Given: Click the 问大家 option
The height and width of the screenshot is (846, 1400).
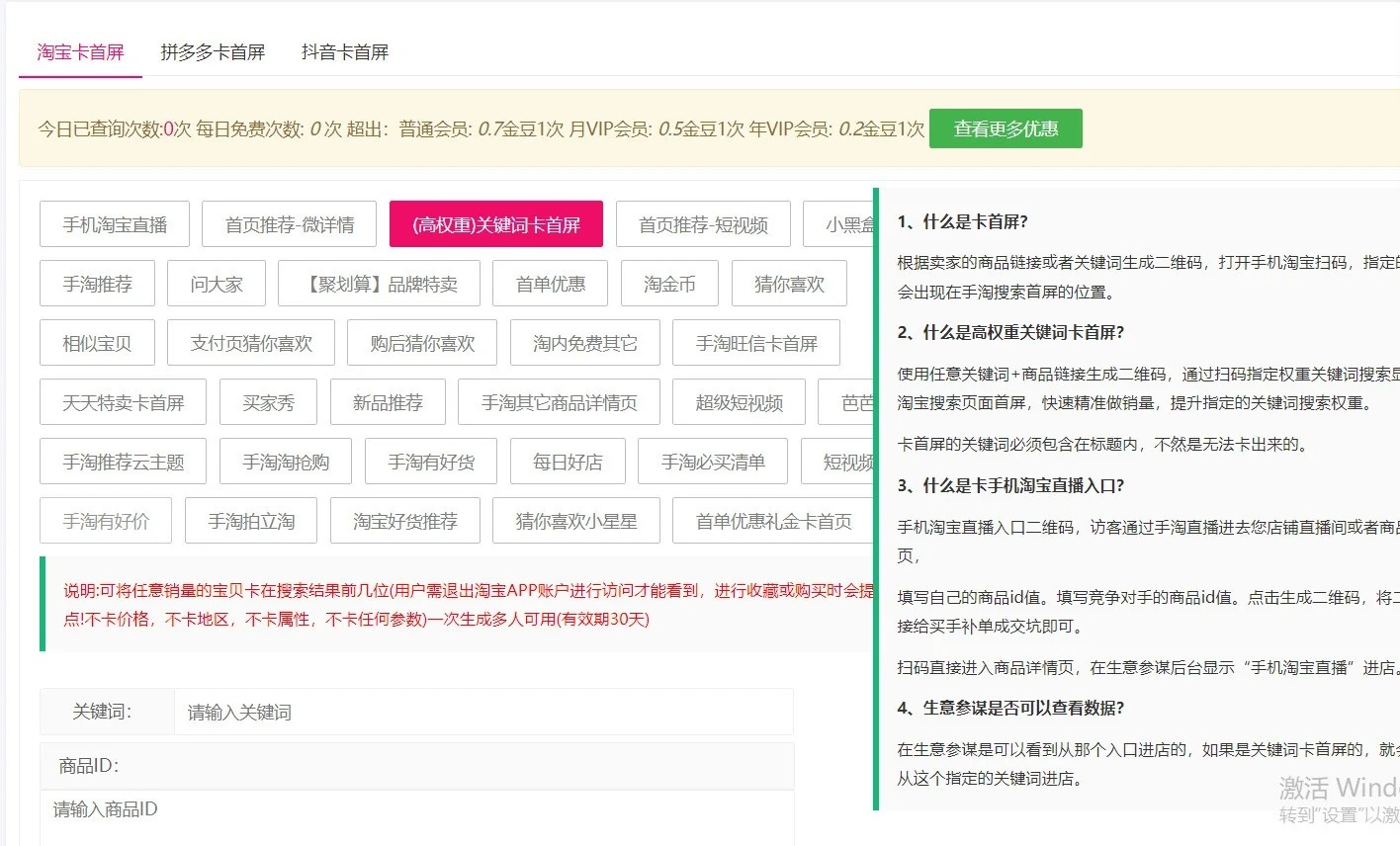Looking at the screenshot, I should pos(217,284).
